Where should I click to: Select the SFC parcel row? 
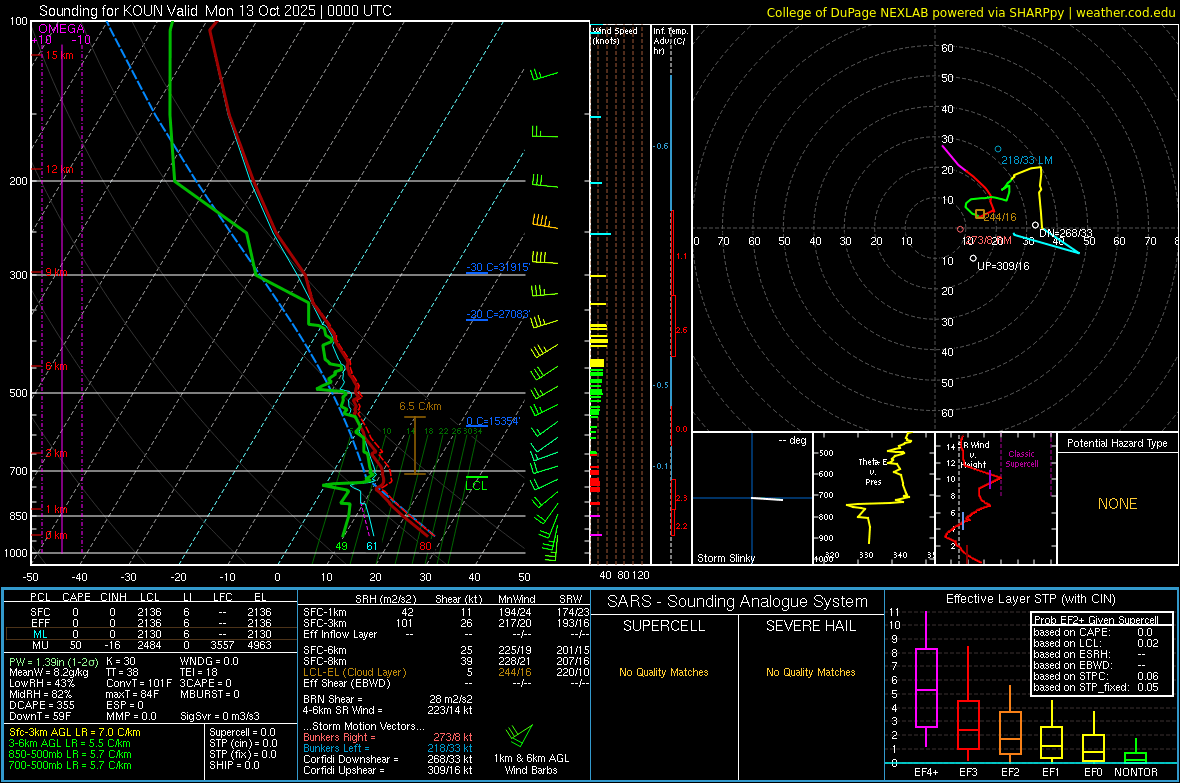point(150,612)
